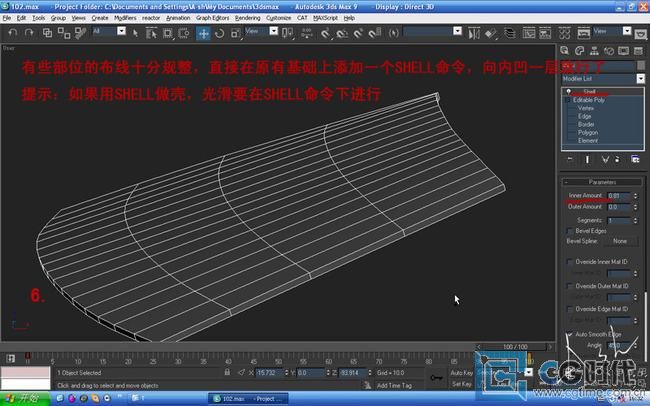Click the Quick Render teapot icon
This screenshot has height=406, width=650.
pyautogui.click(x=640, y=33)
